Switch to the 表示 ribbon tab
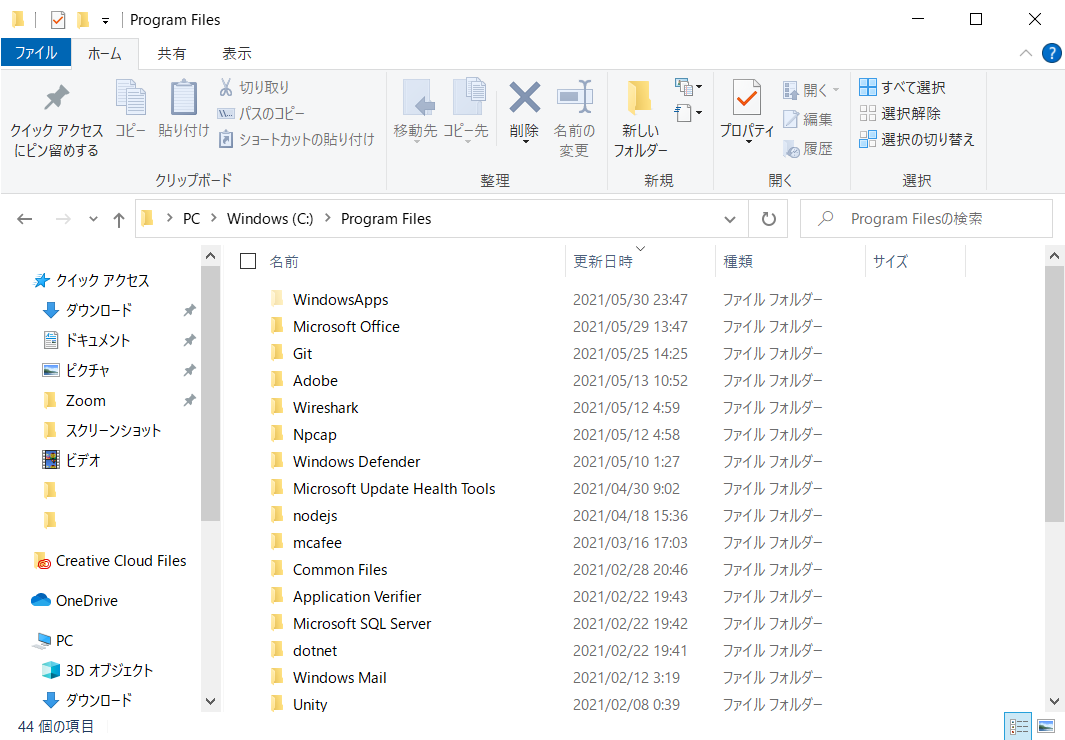Screen dimensions: 1065x740 236,53
